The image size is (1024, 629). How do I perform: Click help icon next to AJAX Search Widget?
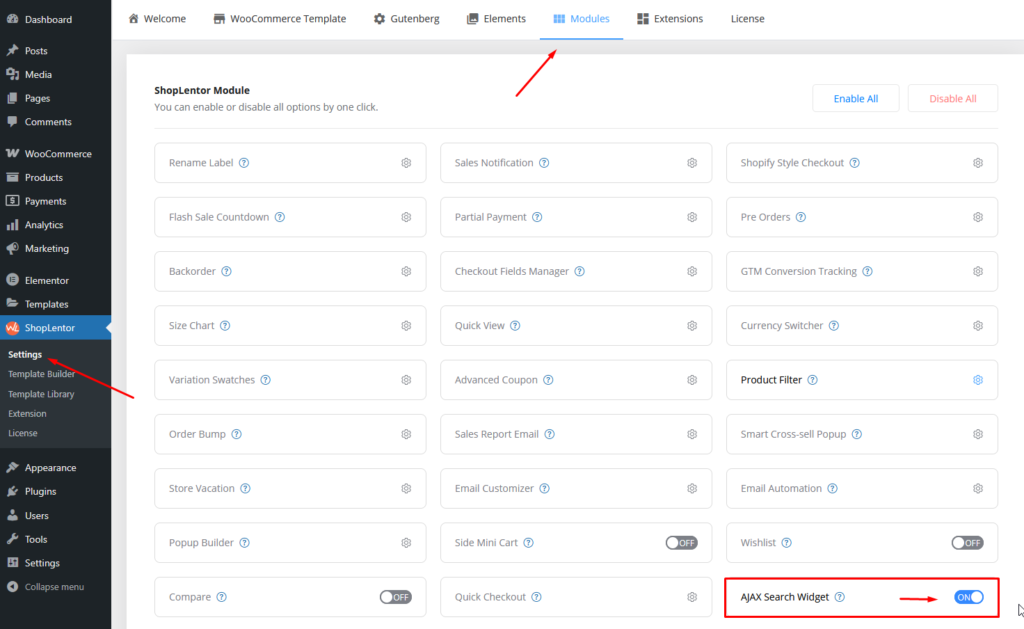(x=840, y=596)
